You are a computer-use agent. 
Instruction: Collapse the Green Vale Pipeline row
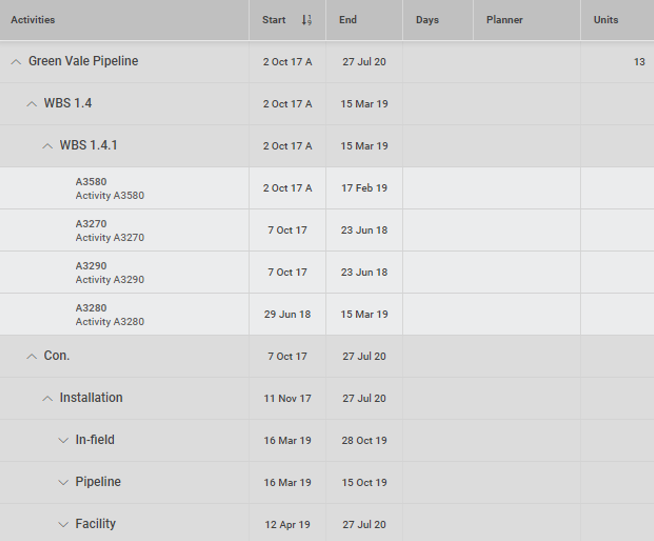pos(15,62)
